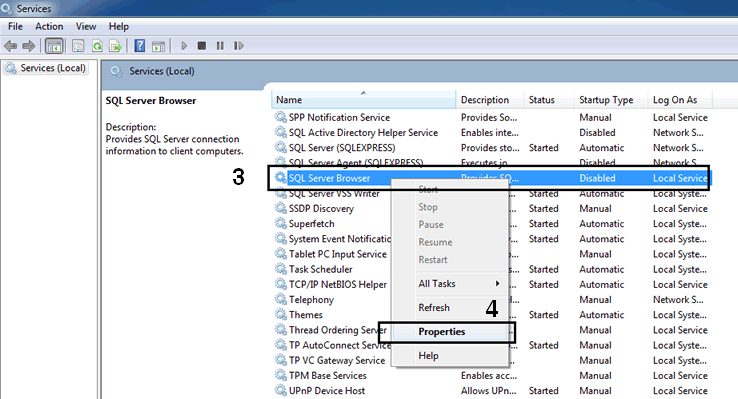Click the gear icon beside SPP Notification Service
738x399 pixels.
coord(281,117)
